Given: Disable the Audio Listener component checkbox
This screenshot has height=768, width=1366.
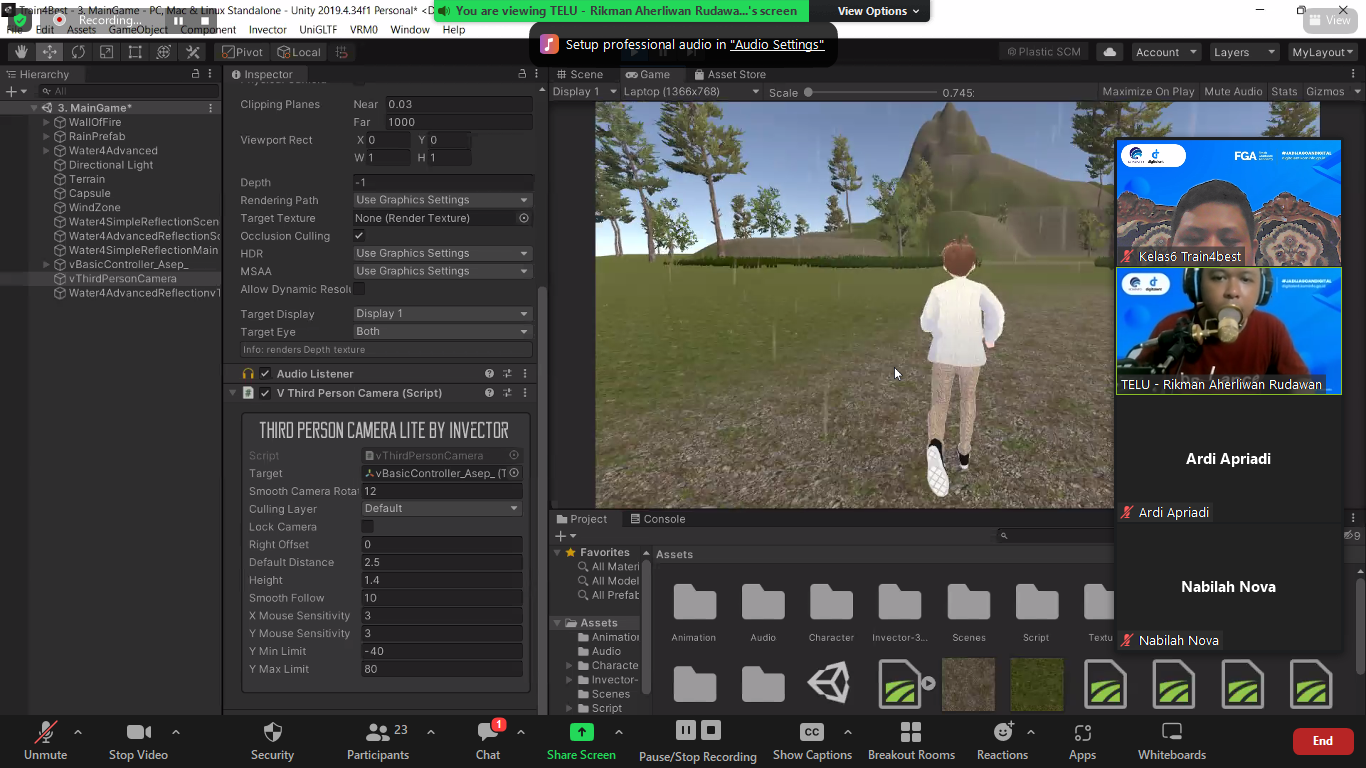Looking at the screenshot, I should [265, 374].
